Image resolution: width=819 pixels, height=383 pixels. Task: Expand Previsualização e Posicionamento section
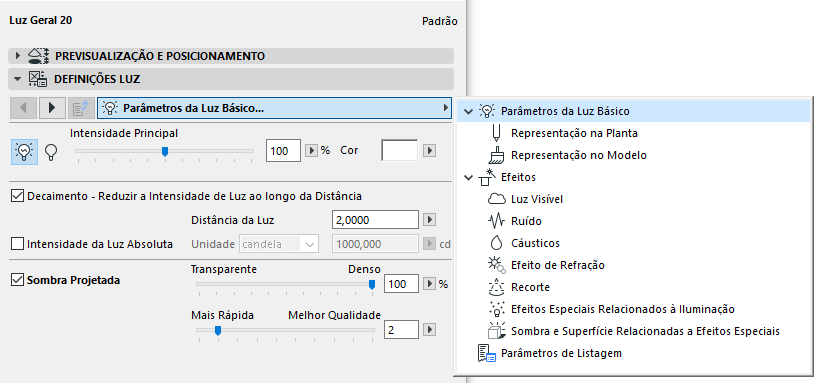point(18,56)
